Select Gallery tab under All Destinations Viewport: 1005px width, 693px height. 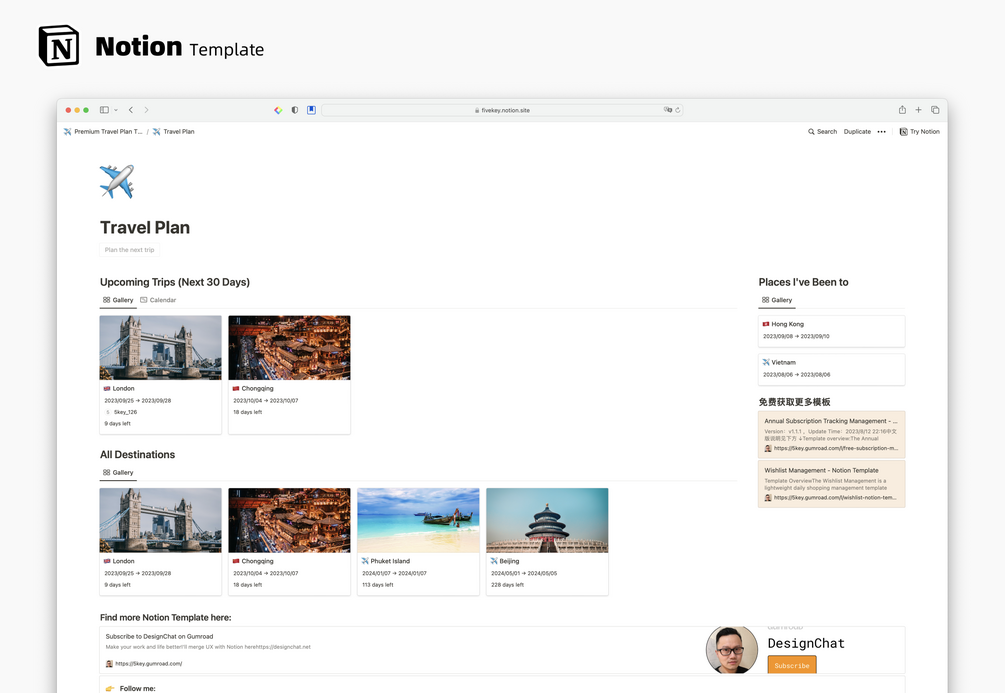[118, 472]
